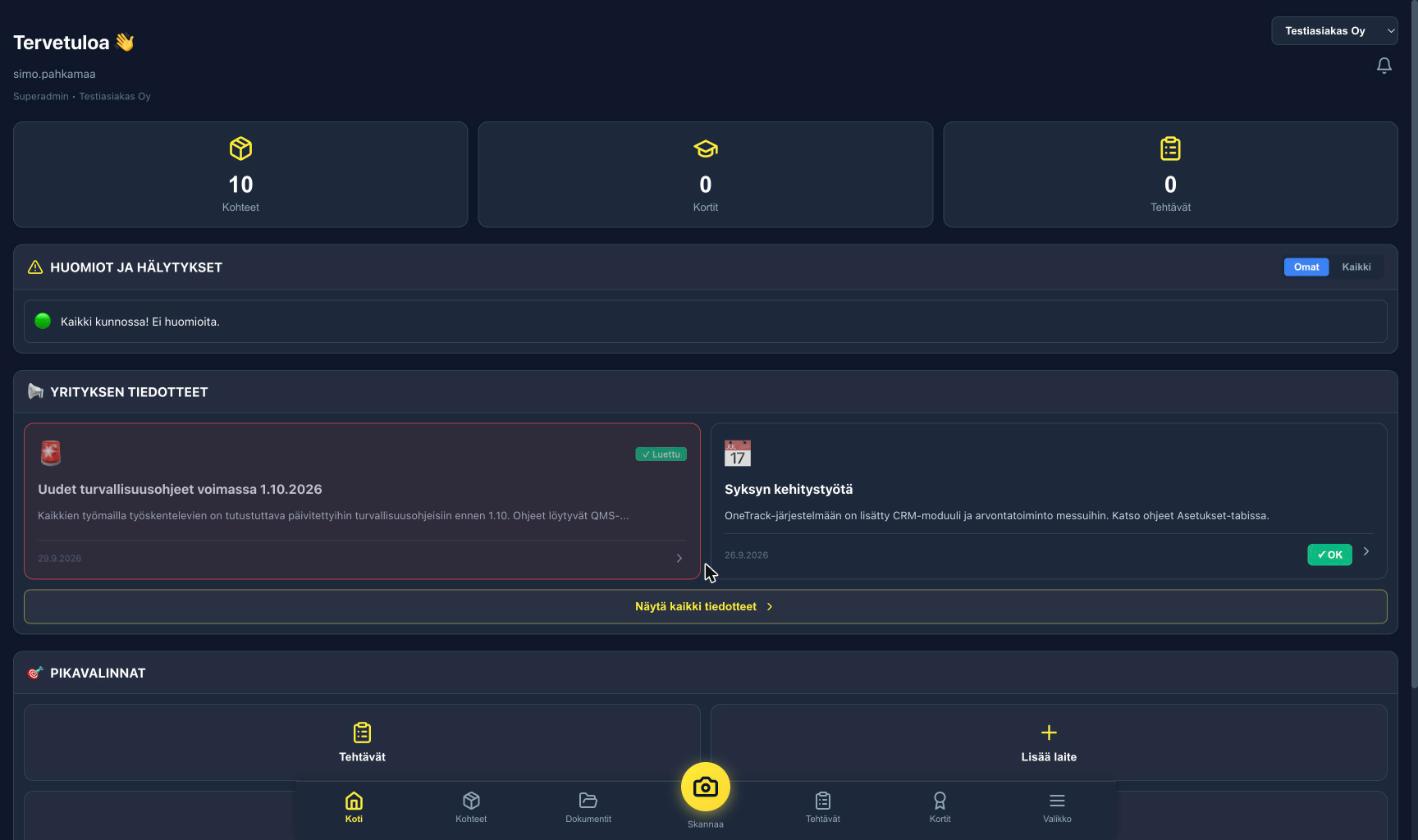Tap the yellow Skannaa camera button
The height and width of the screenshot is (840, 1418).
tap(705, 787)
